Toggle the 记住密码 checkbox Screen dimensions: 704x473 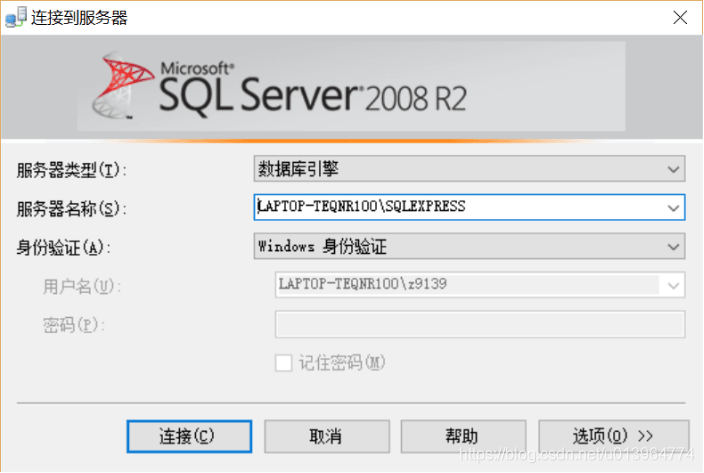pos(283,363)
